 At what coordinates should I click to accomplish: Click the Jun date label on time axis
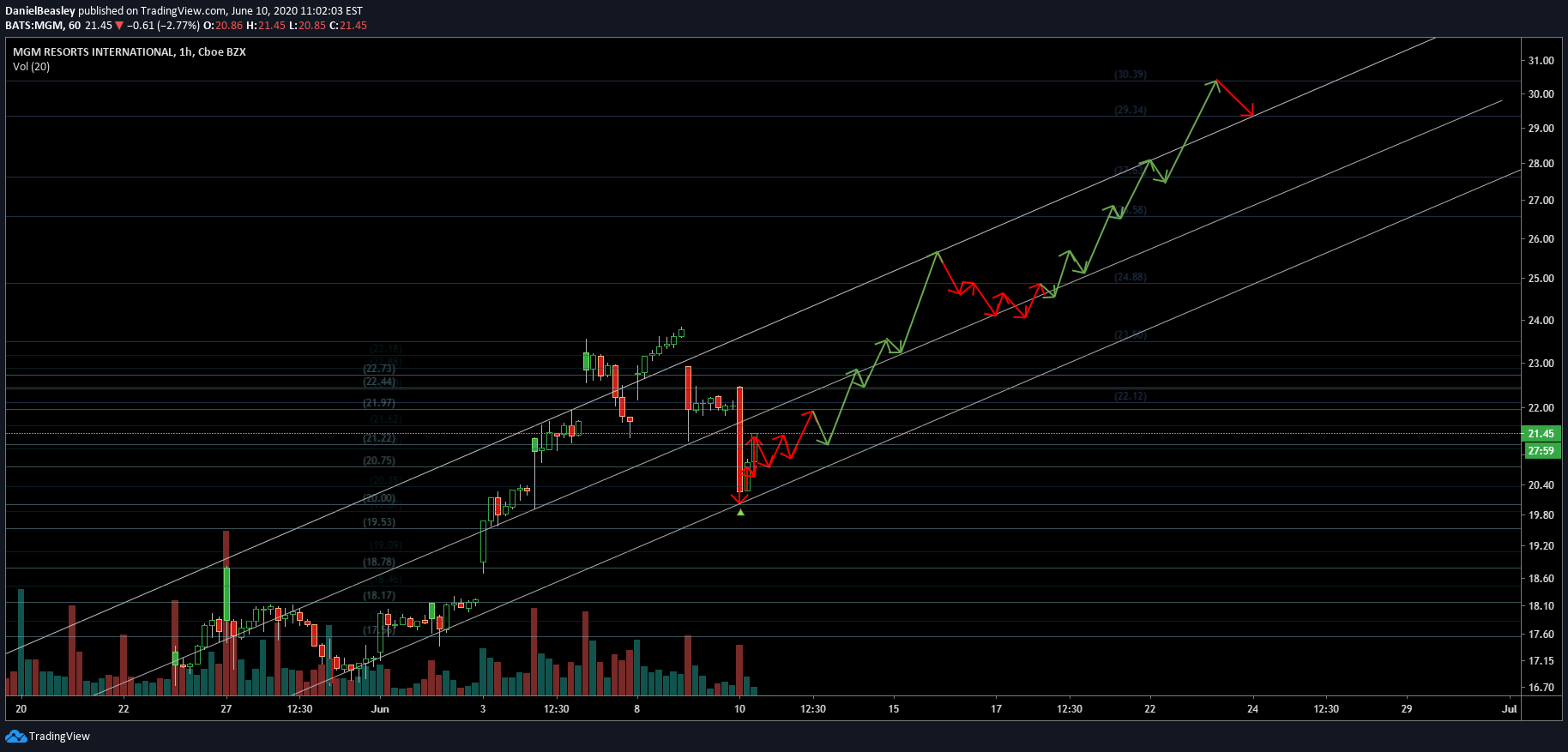[x=380, y=709]
